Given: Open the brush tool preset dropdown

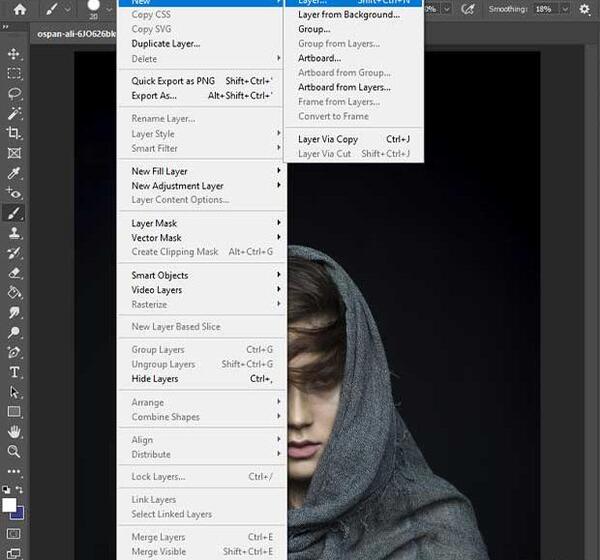Looking at the screenshot, I should (x=67, y=10).
